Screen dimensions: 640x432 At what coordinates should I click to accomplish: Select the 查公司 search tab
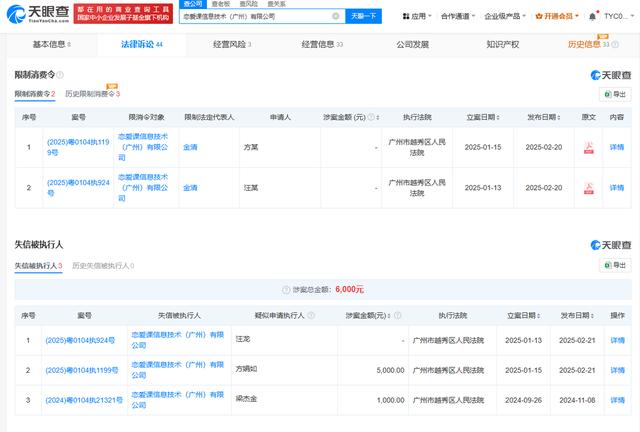click(193, 4)
